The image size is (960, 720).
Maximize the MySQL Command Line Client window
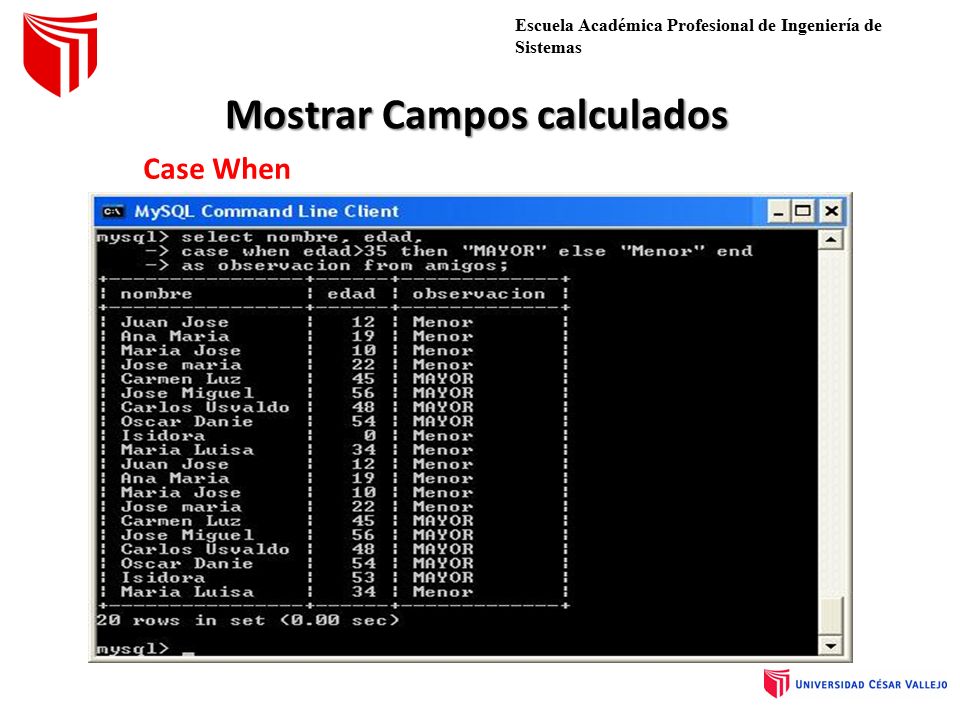[x=802, y=212]
